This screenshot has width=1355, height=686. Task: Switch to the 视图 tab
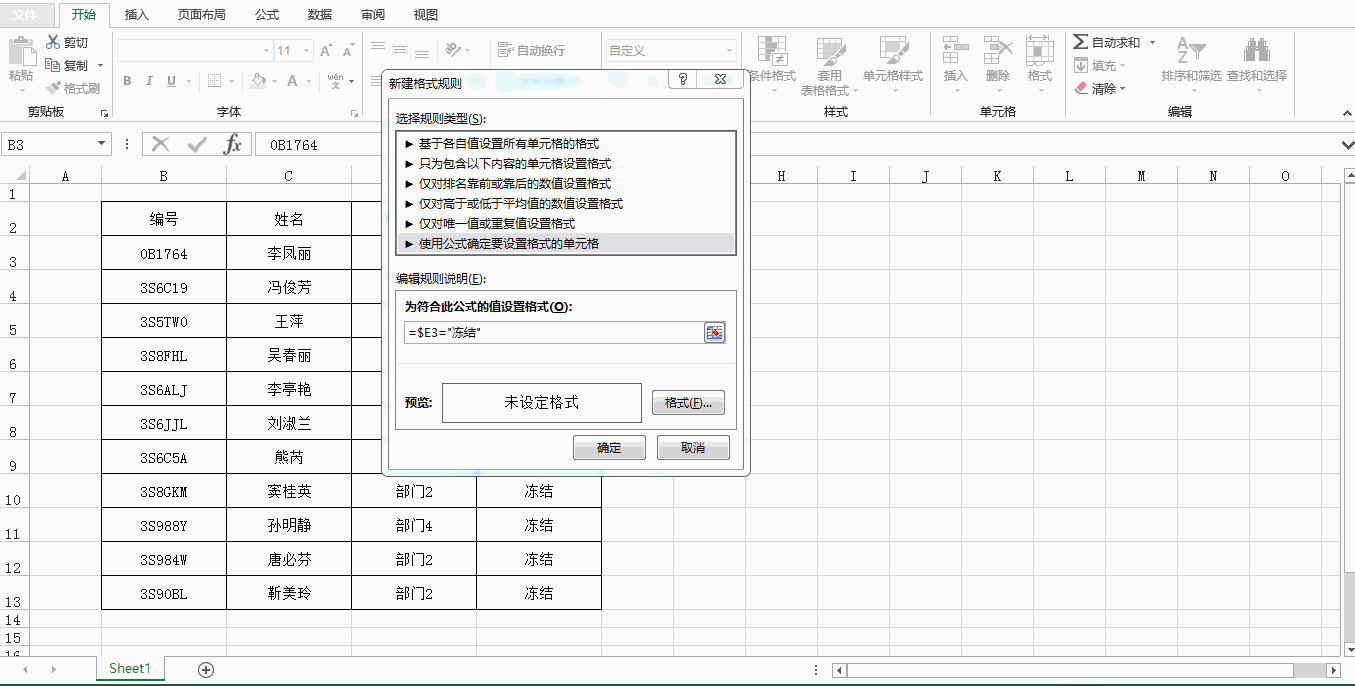[x=426, y=15]
